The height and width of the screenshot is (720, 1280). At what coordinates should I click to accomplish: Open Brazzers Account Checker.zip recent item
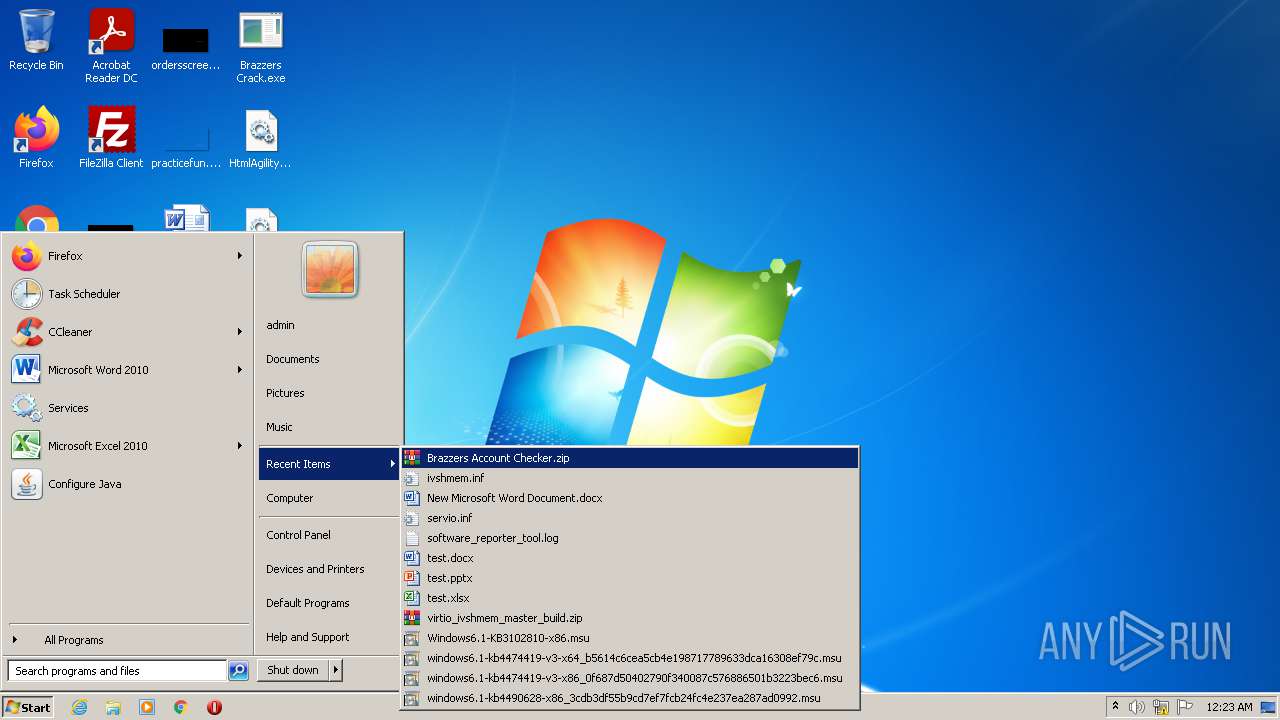(x=630, y=458)
